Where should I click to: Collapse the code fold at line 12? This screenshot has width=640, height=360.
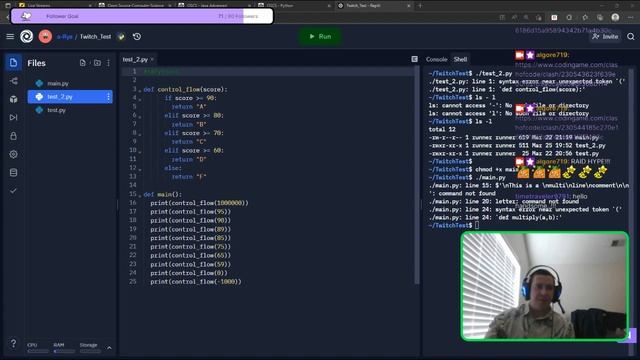140,169
